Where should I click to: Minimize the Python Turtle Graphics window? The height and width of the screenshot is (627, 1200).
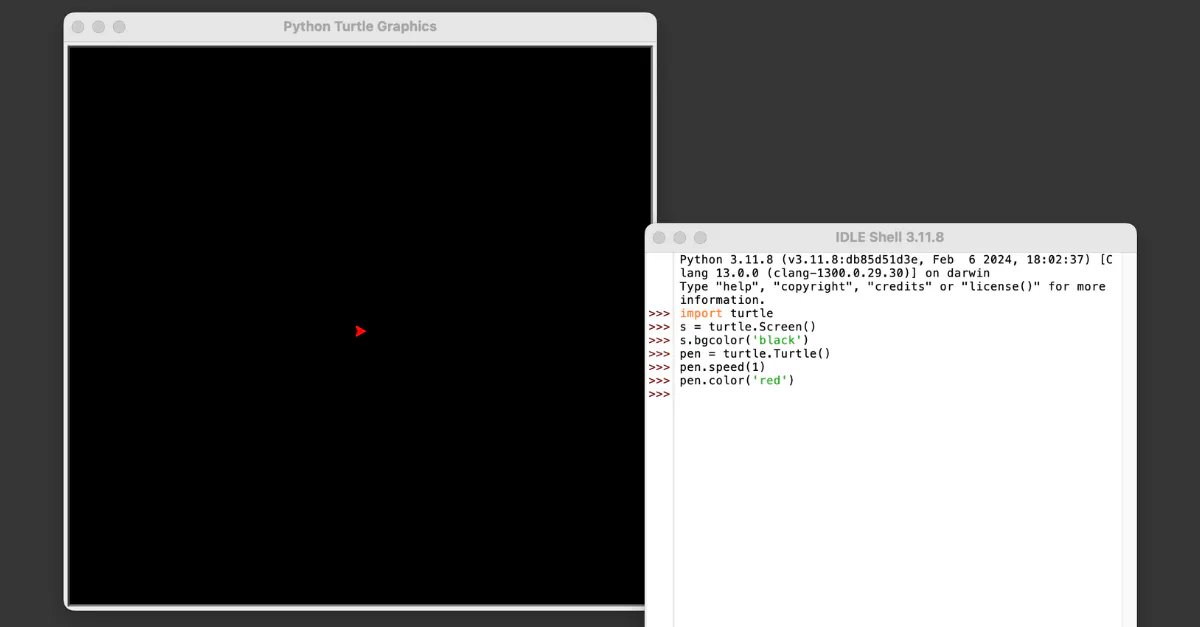(99, 27)
